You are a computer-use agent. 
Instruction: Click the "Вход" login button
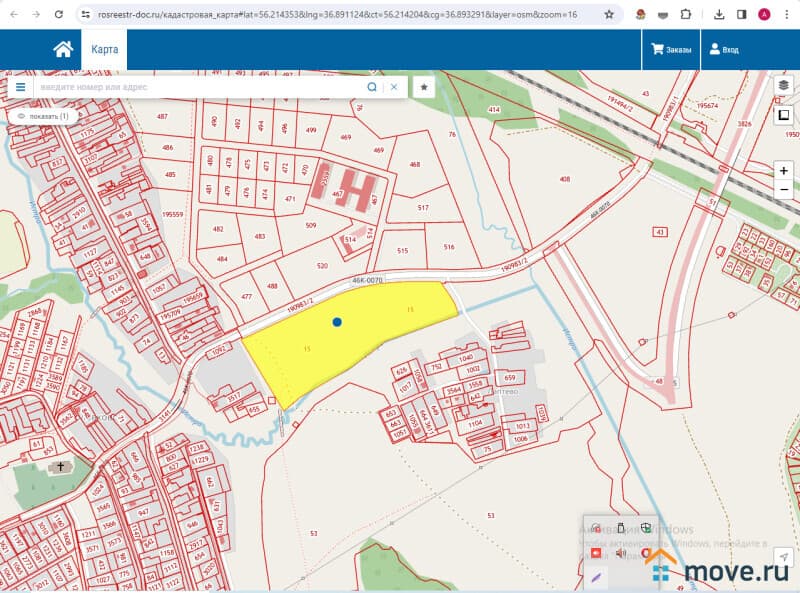(723, 49)
